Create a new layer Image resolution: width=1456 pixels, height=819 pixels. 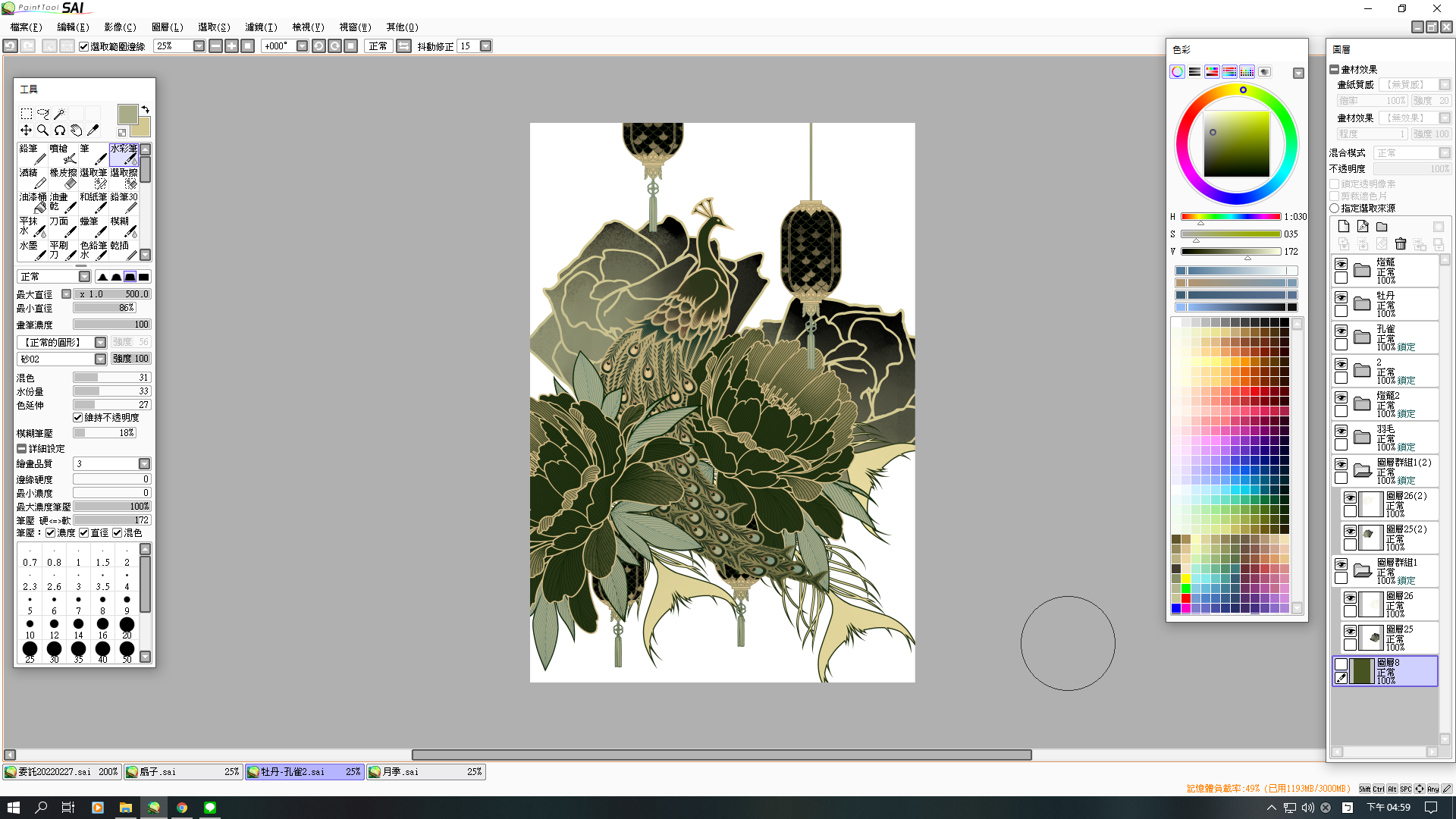[1344, 227]
